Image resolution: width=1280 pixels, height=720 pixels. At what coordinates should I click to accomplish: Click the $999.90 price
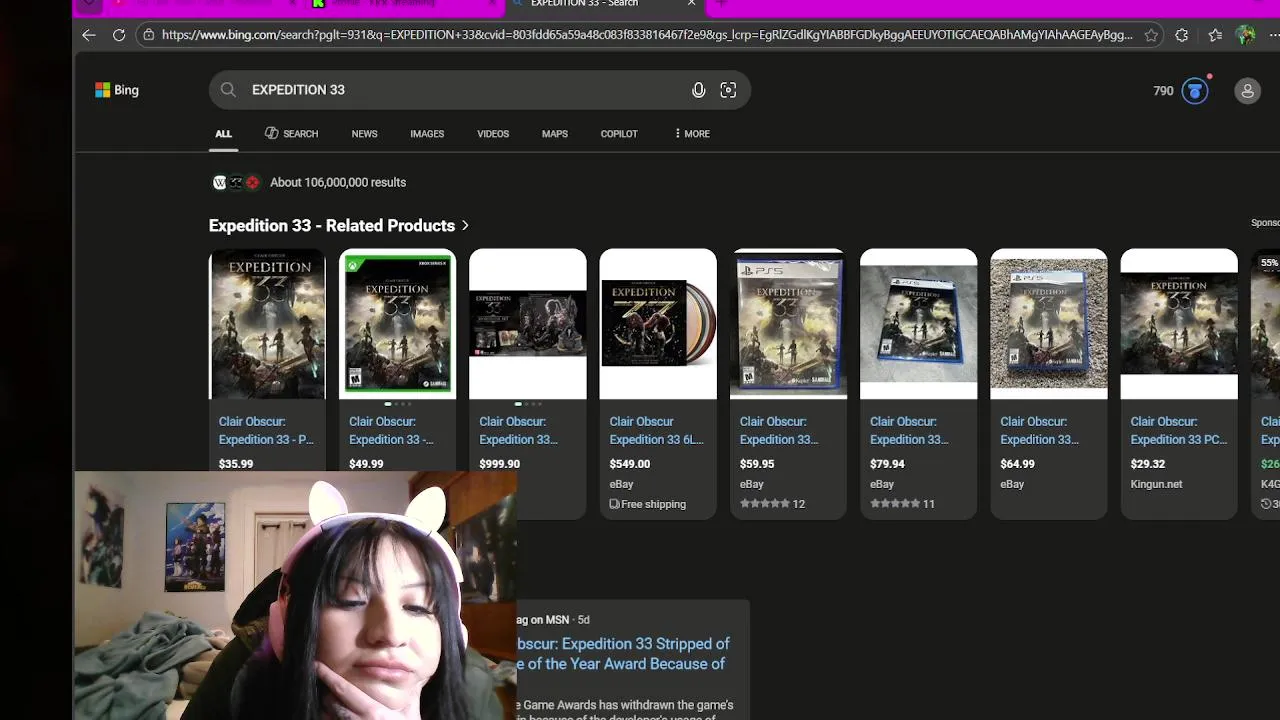499,464
